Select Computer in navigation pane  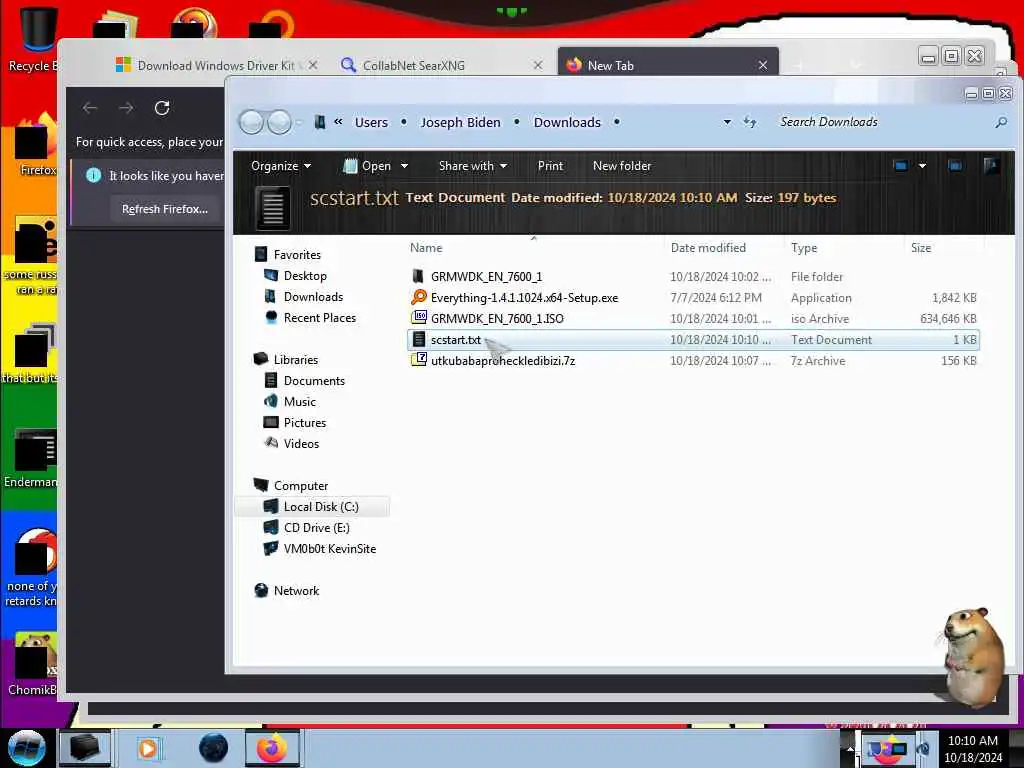pyautogui.click(x=300, y=486)
